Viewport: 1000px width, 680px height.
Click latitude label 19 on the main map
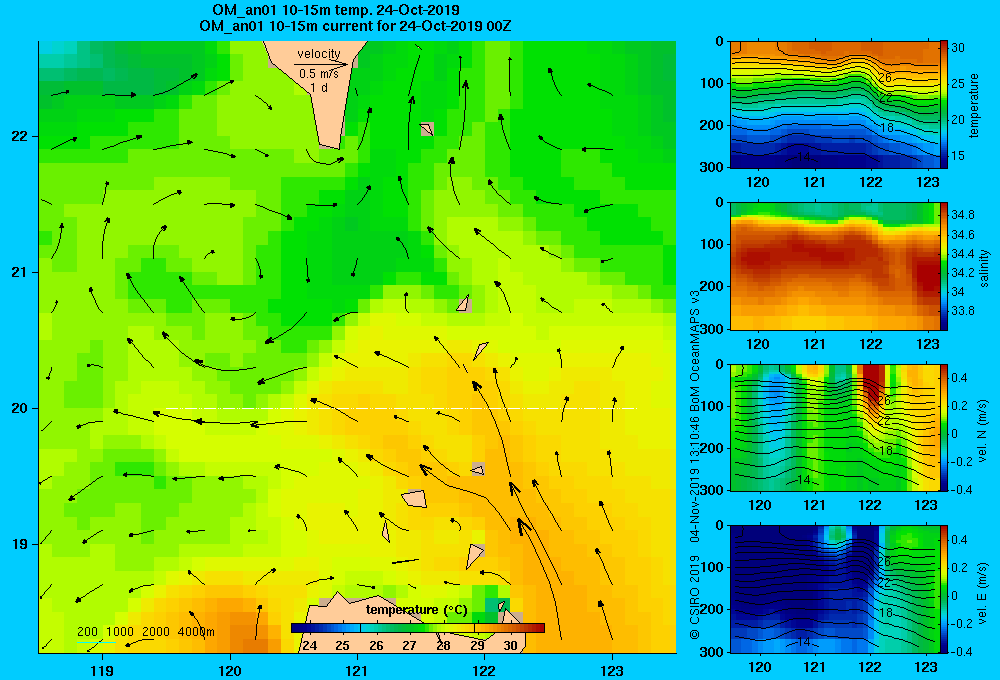pos(19,544)
